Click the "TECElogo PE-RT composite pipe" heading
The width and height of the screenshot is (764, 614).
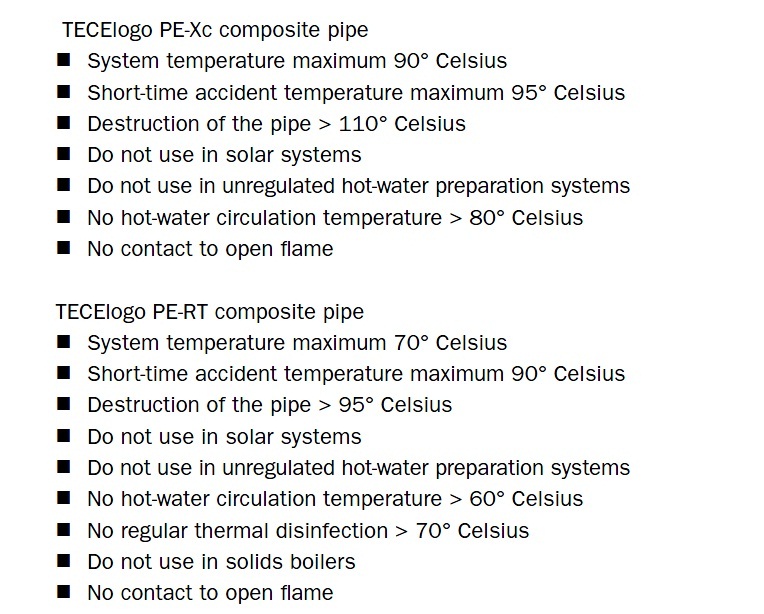click(x=210, y=312)
